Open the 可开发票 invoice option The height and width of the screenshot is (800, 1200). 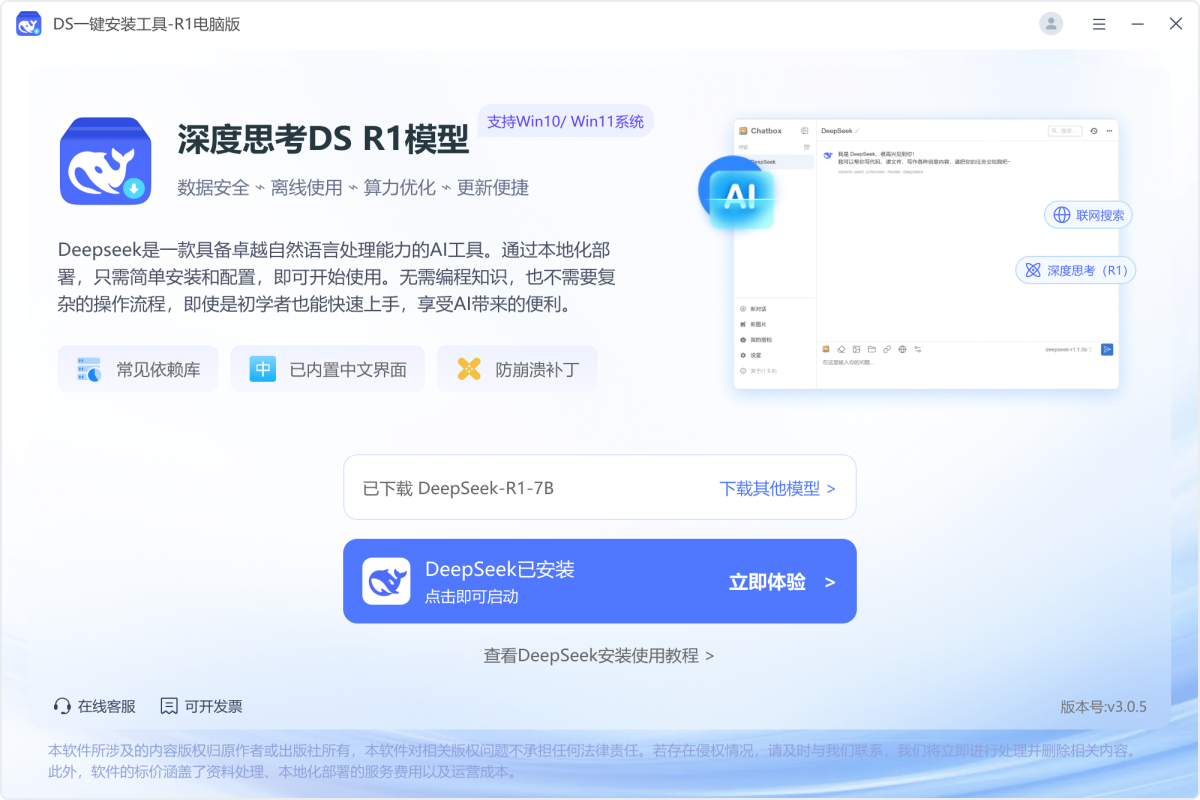pyautogui.click(x=201, y=706)
